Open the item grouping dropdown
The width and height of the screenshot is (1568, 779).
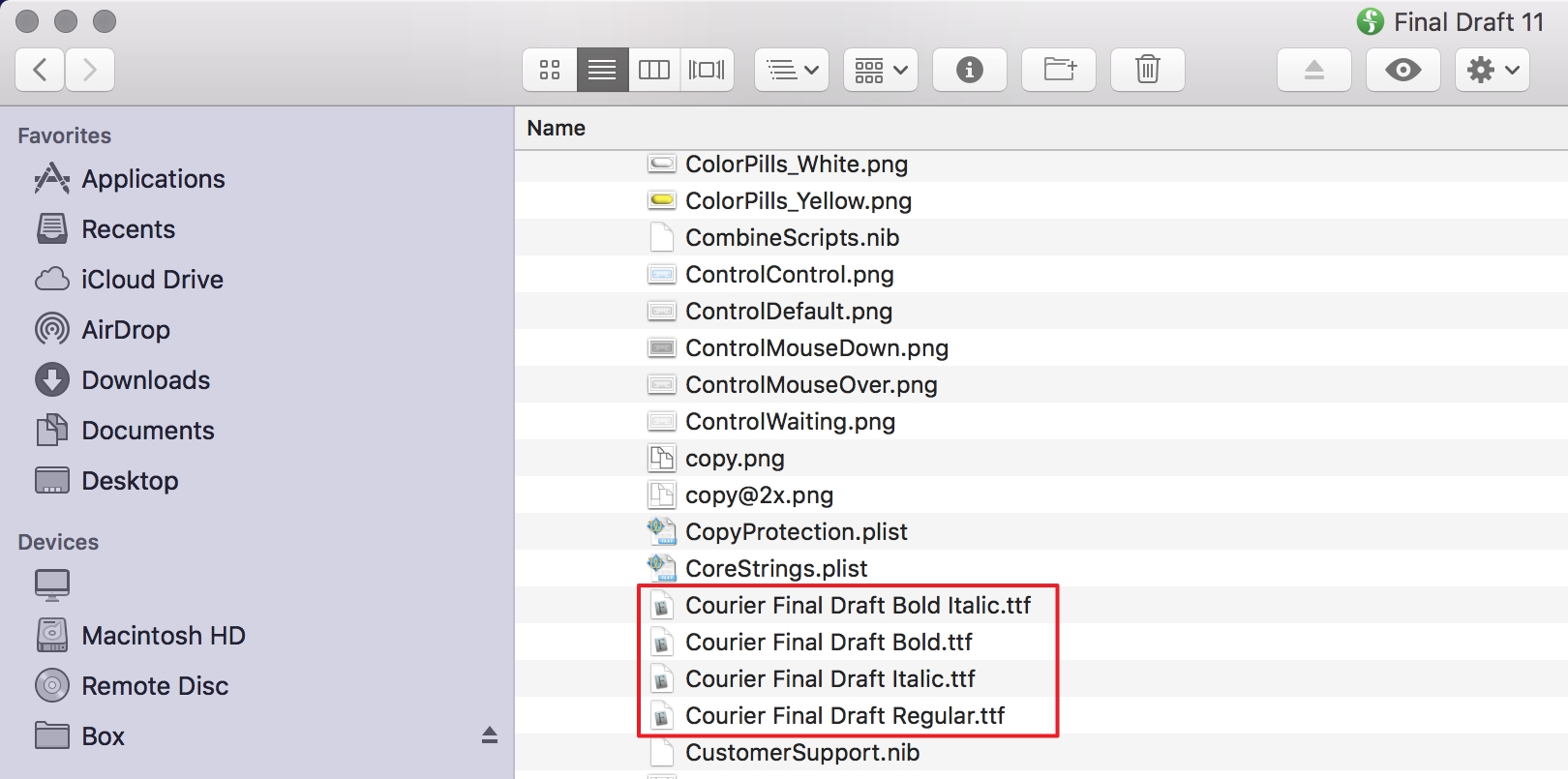pos(881,70)
